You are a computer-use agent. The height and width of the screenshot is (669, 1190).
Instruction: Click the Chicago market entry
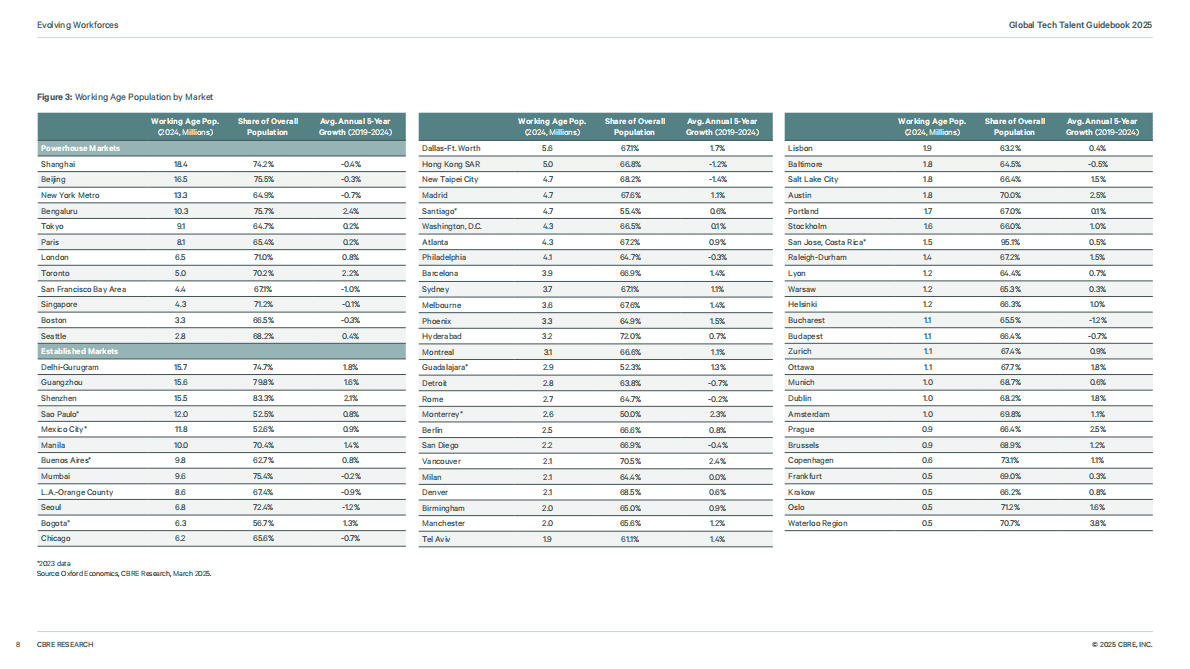coord(55,539)
